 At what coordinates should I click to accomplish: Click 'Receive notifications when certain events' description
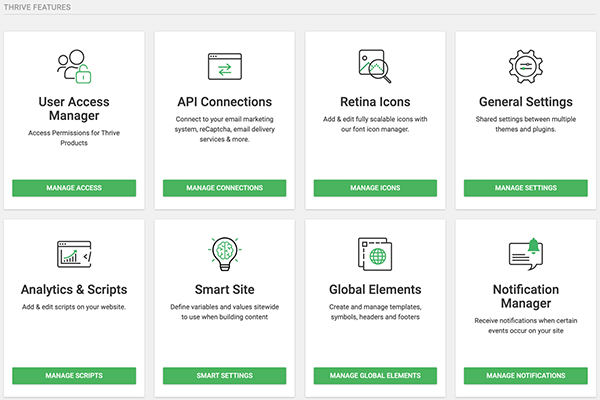point(526,326)
